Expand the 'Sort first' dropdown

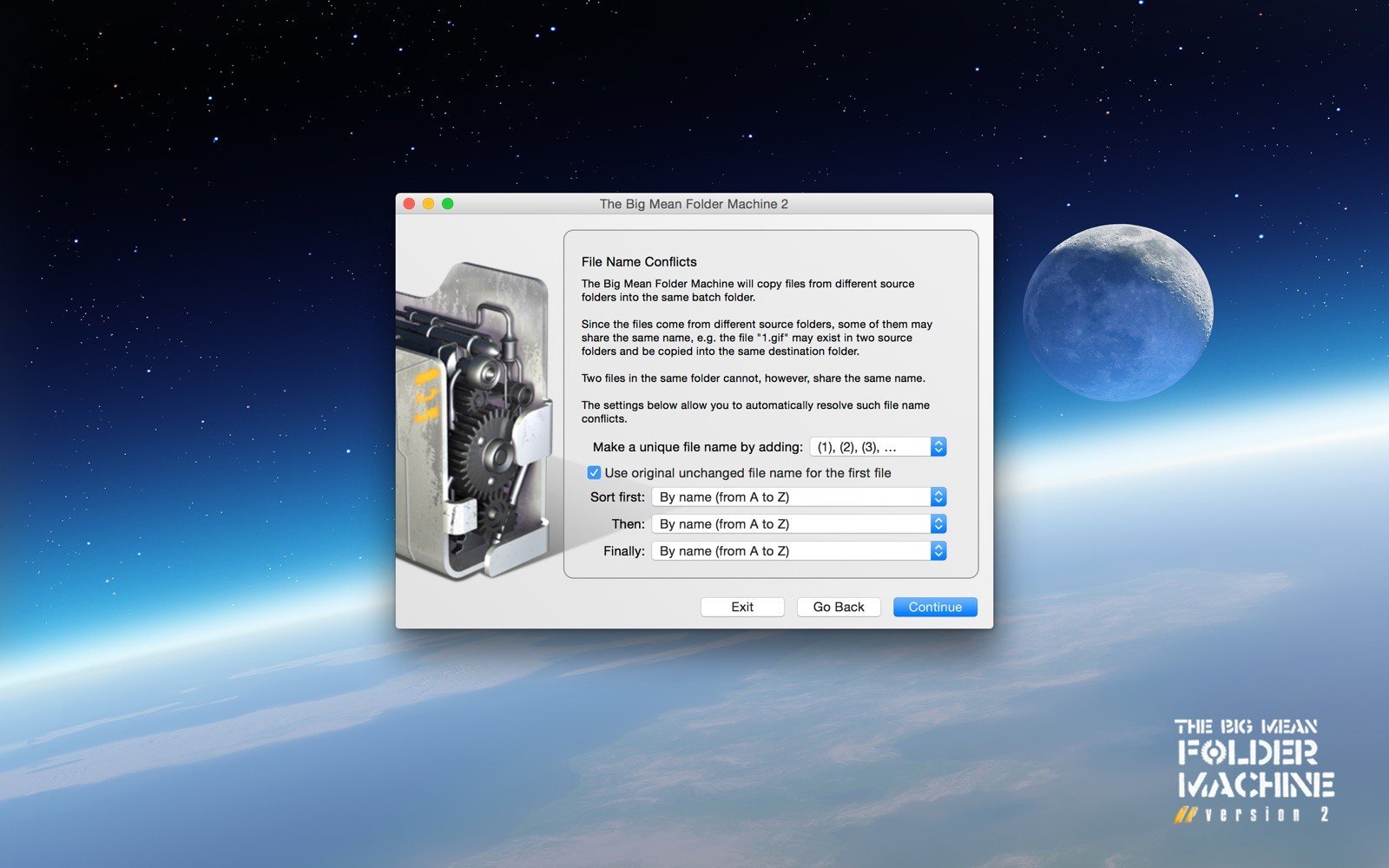click(x=799, y=497)
